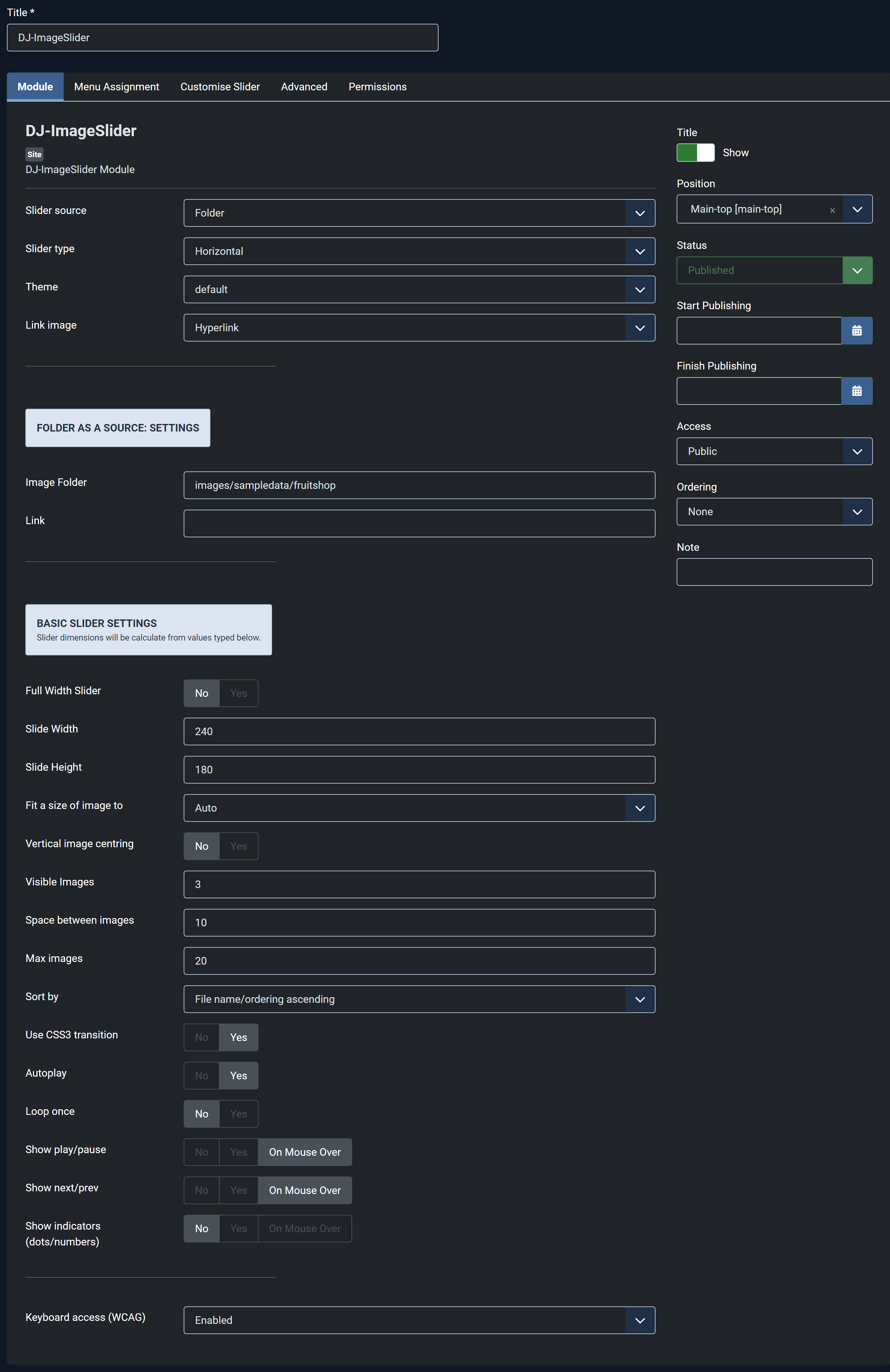Click the Finish Publishing date field
The image size is (890, 1372).
tap(759, 391)
